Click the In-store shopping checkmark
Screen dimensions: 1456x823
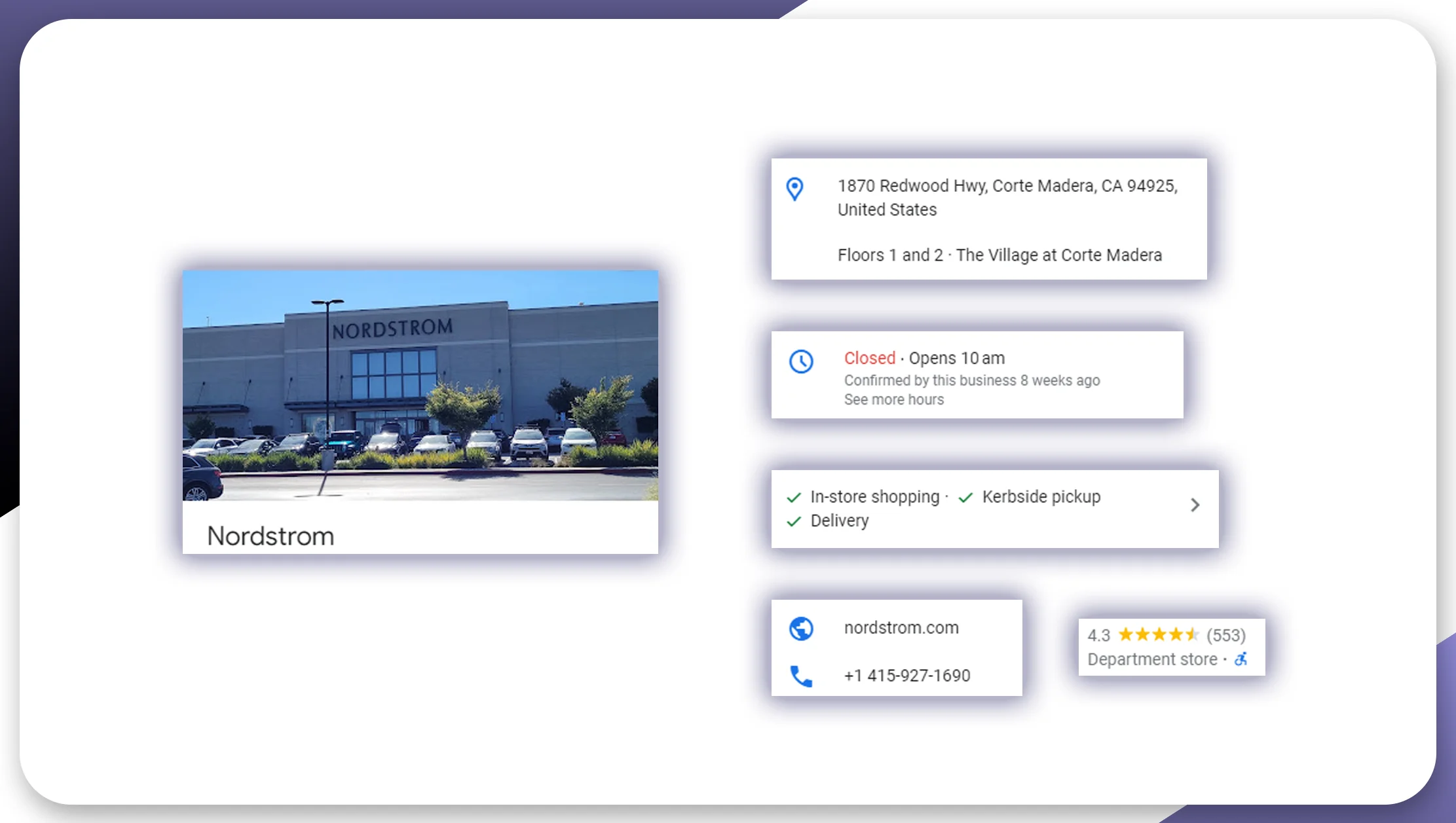click(794, 498)
